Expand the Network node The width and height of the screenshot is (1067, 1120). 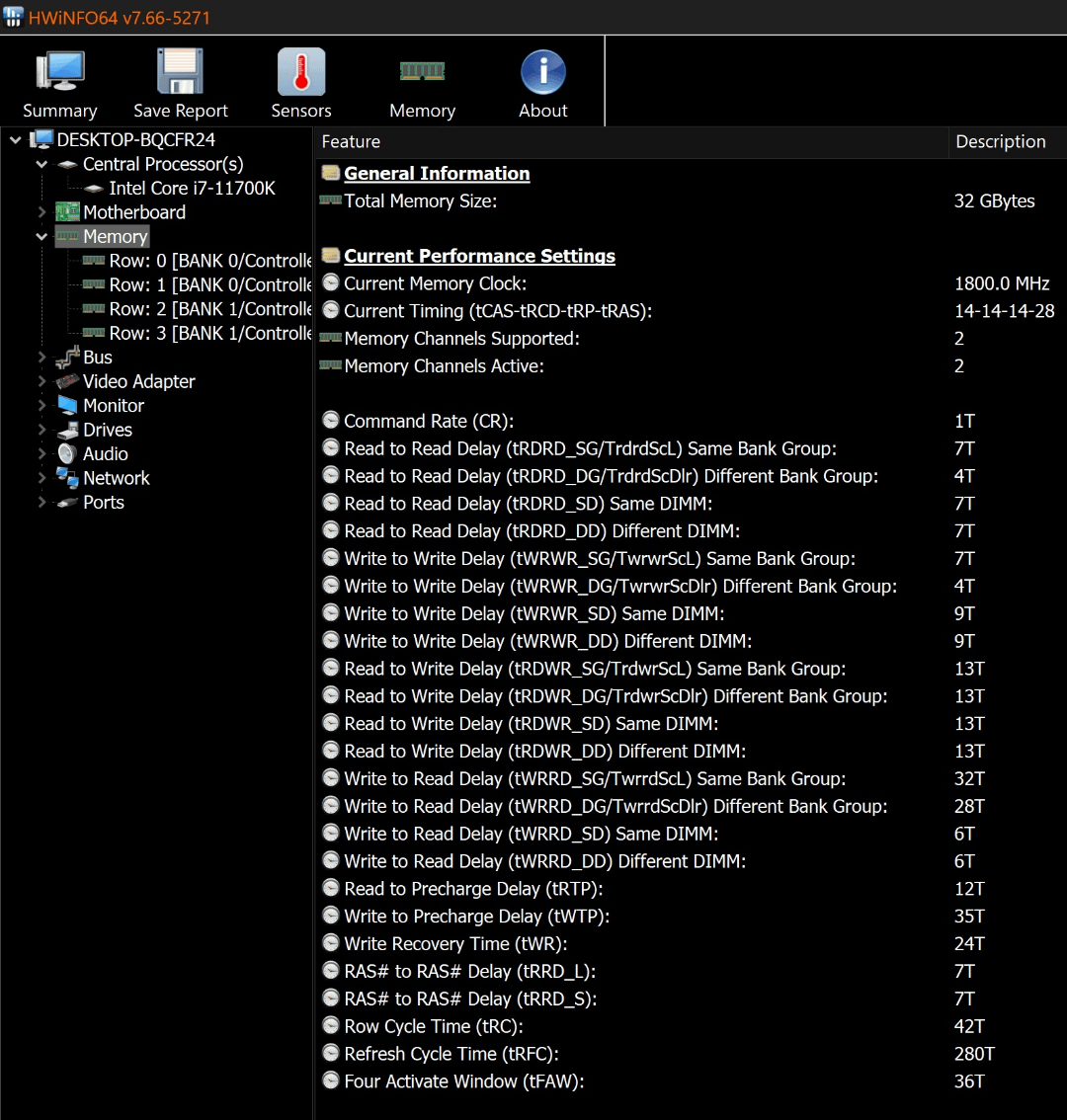tap(41, 478)
